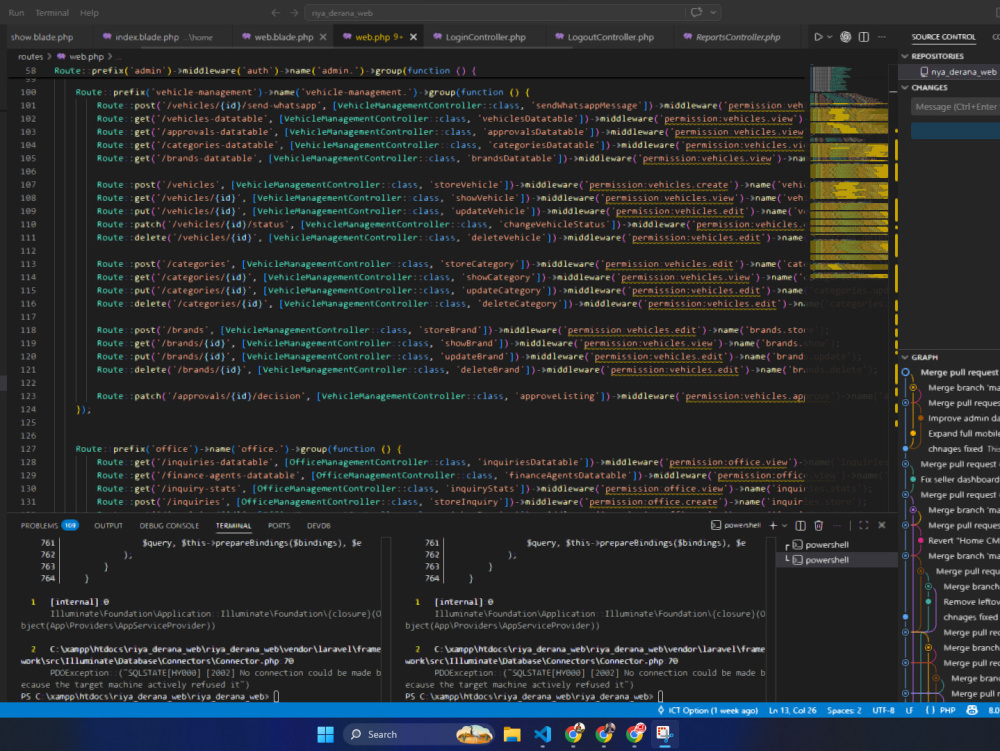The height and width of the screenshot is (751, 1000).
Task: Collapse the GRAPH section
Action: (920, 357)
